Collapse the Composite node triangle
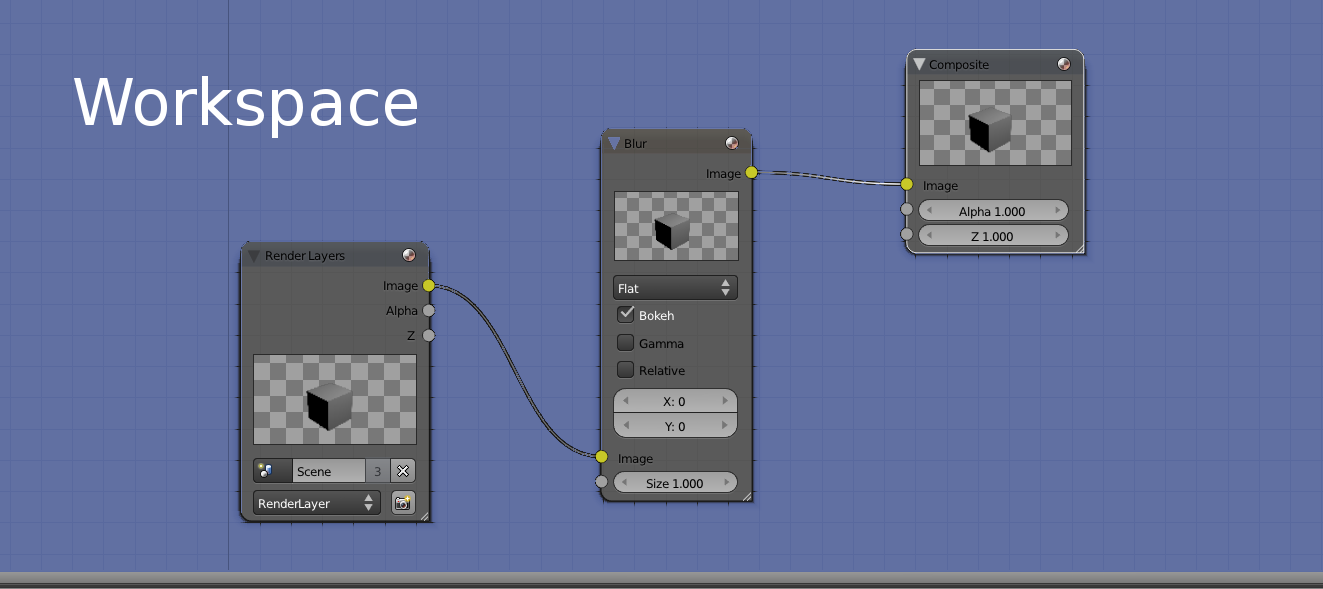Image resolution: width=1323 pixels, height=589 pixels. click(x=919, y=64)
